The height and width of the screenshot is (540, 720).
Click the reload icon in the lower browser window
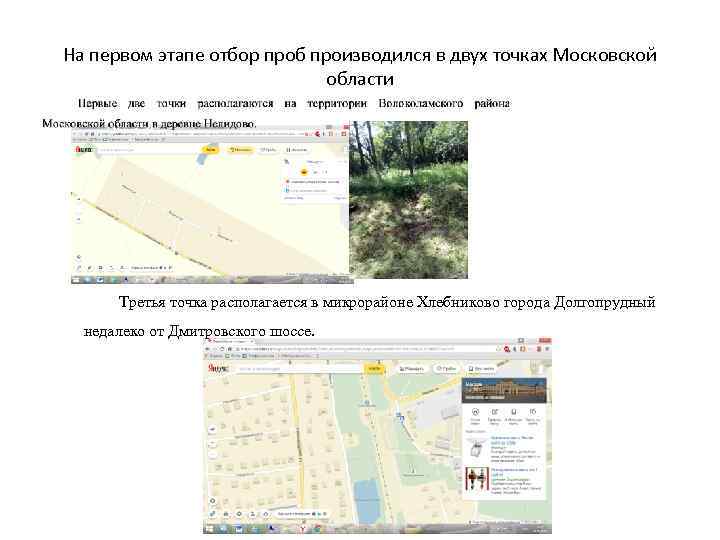point(223,349)
